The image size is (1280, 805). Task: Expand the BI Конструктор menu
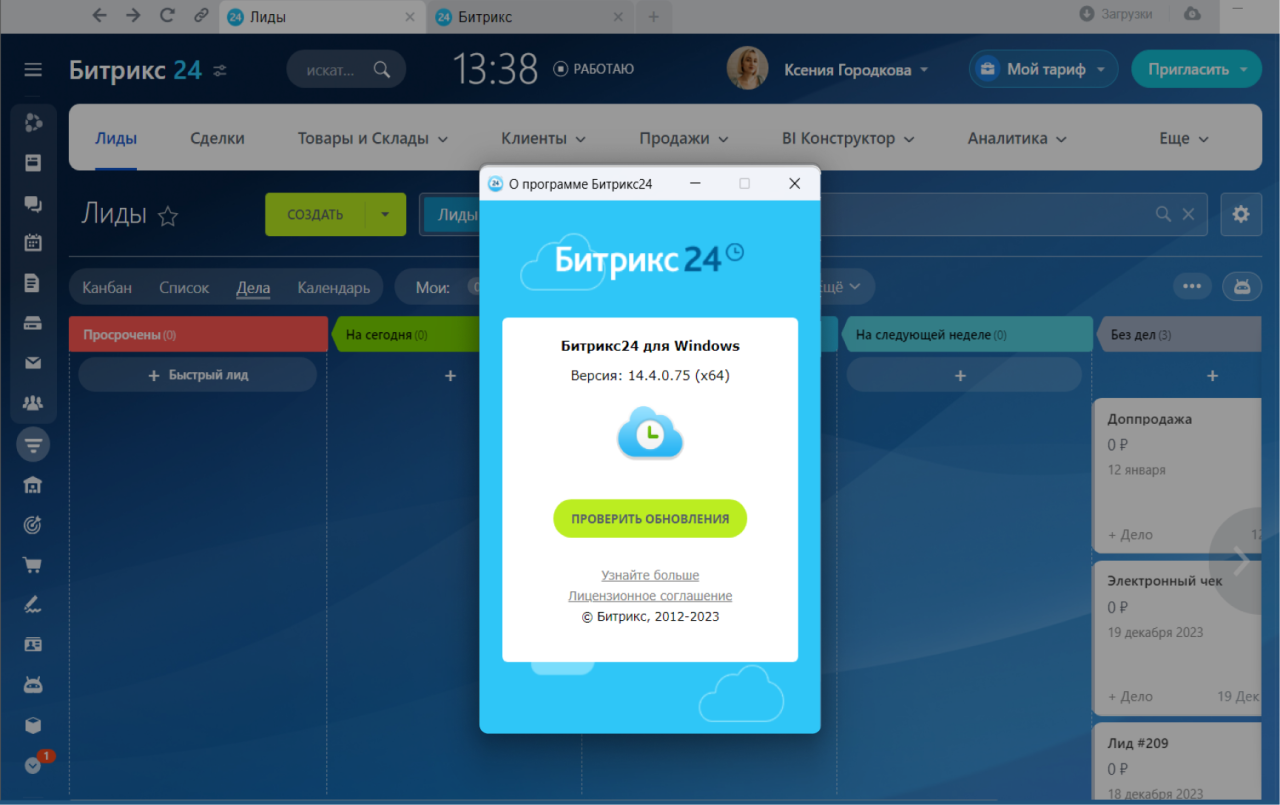pyautogui.click(x=848, y=139)
